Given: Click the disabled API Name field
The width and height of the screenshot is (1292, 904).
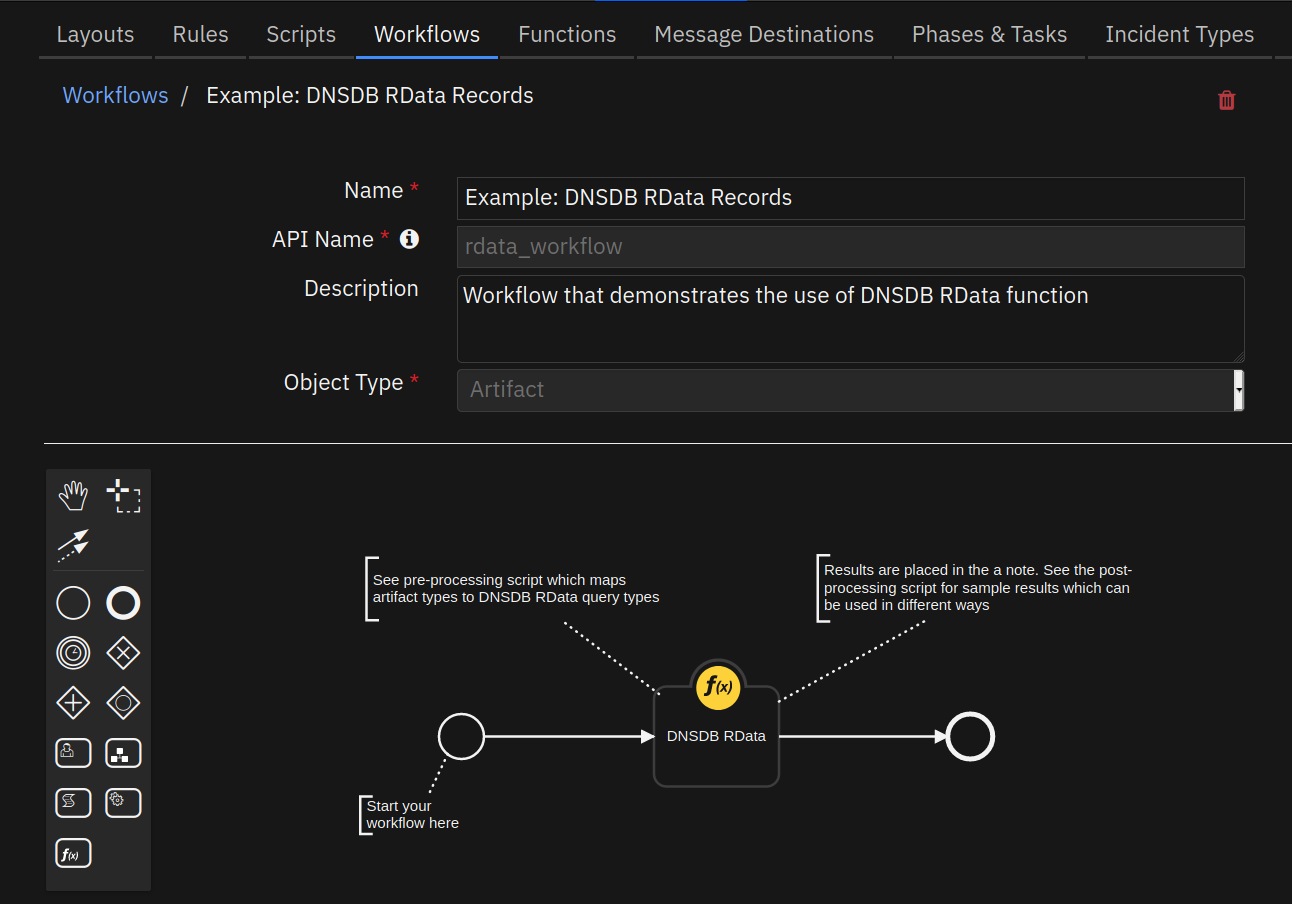Looking at the screenshot, I should 850,246.
